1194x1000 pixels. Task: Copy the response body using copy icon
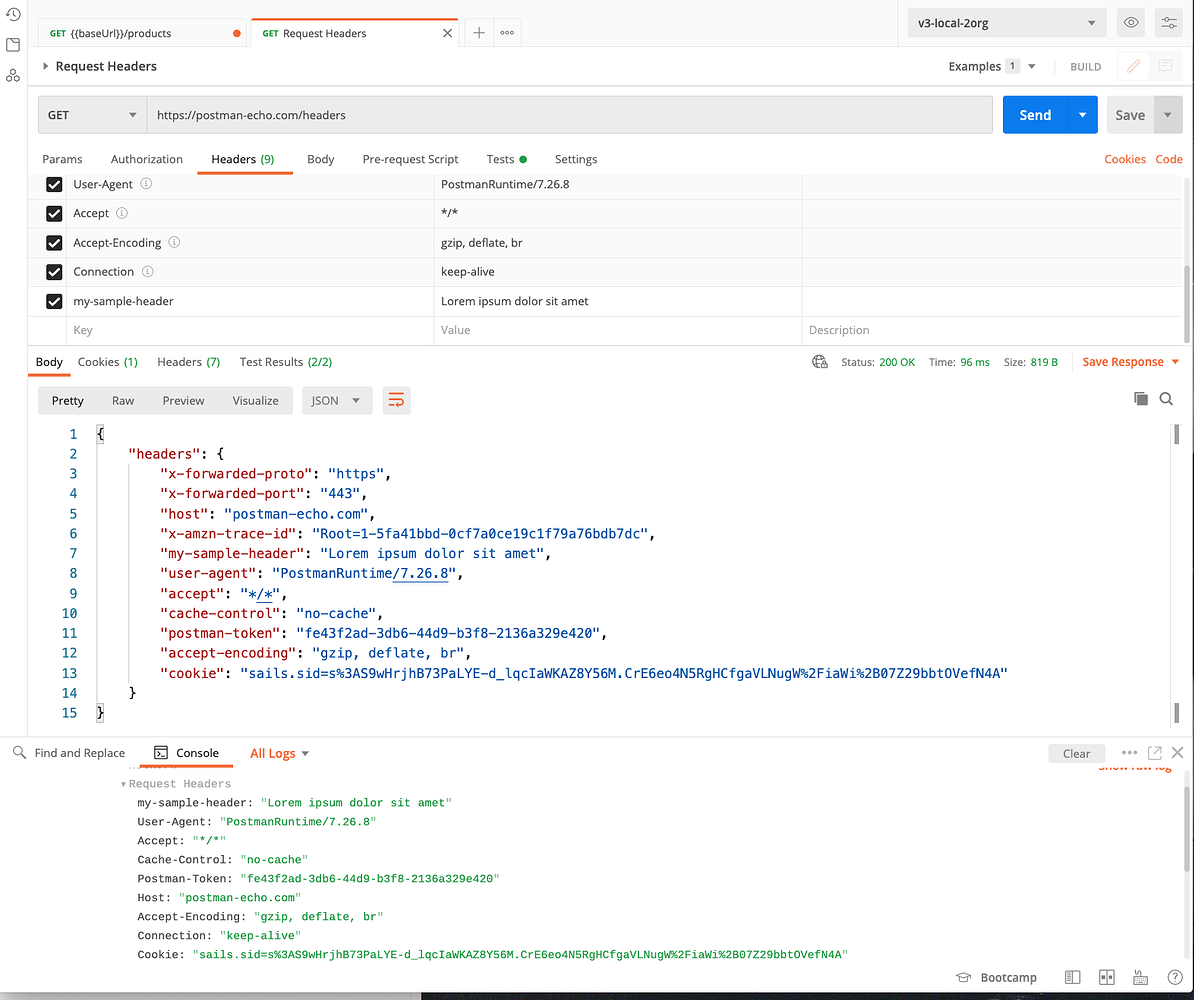1141,398
